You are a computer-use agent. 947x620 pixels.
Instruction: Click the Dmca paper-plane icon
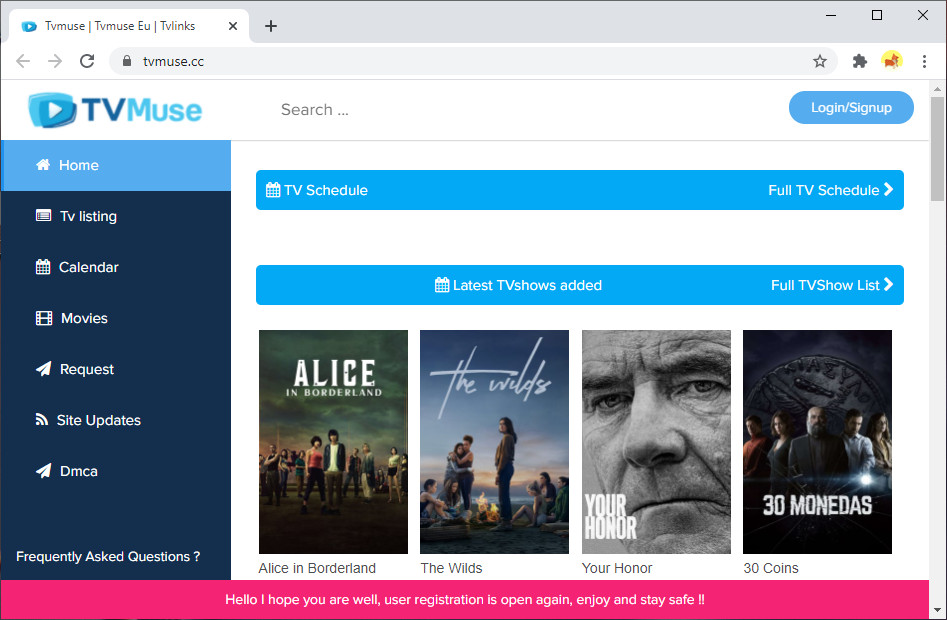(x=43, y=471)
